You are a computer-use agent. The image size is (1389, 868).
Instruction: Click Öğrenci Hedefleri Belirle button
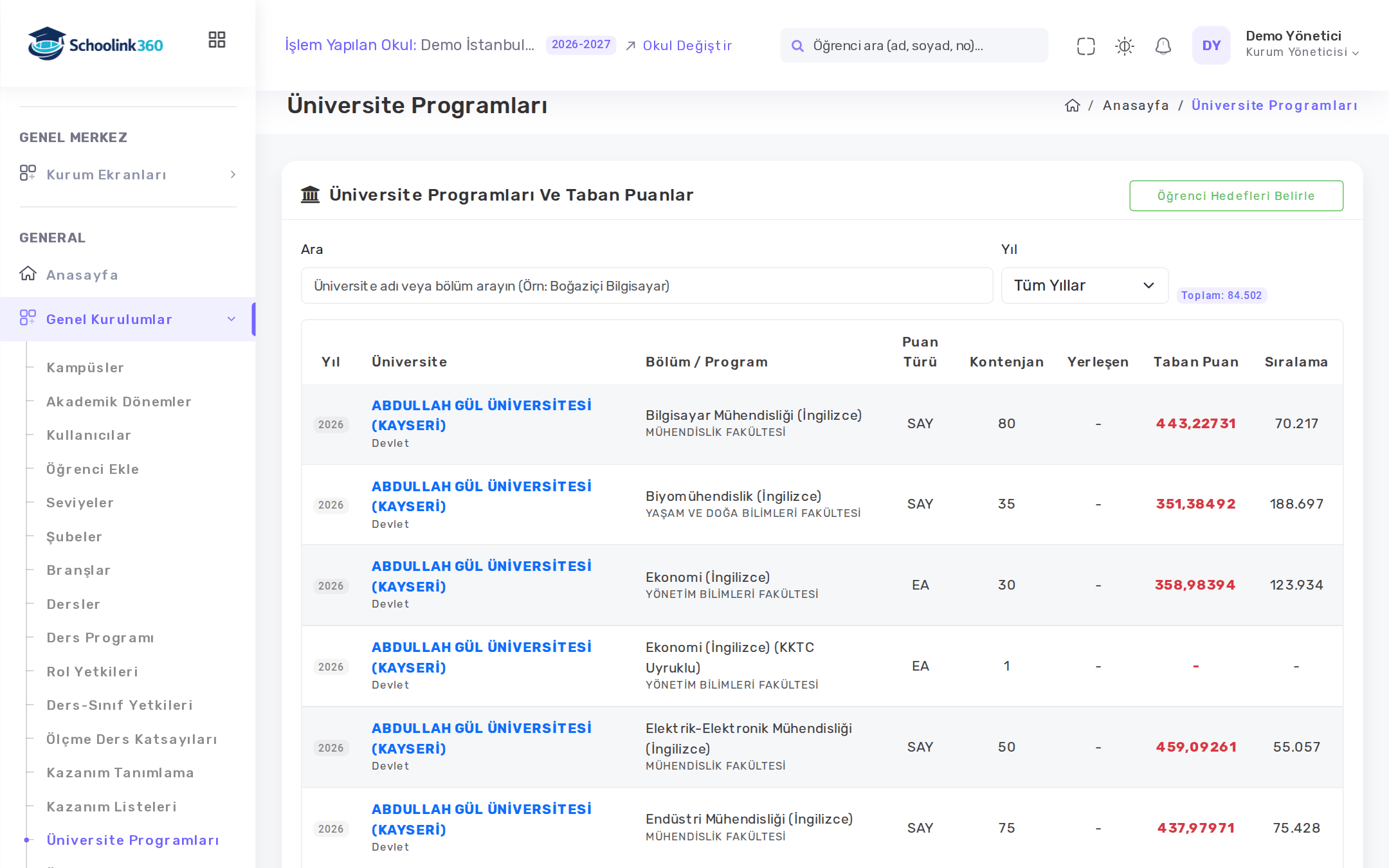click(1236, 195)
